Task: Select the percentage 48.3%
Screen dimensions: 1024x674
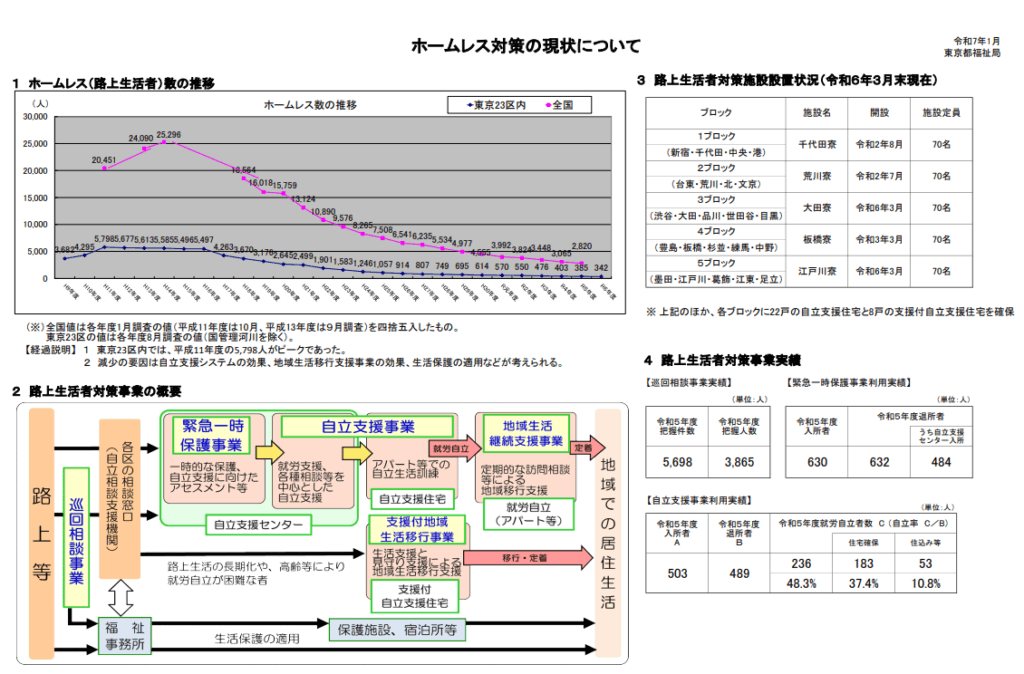Action: click(x=801, y=583)
